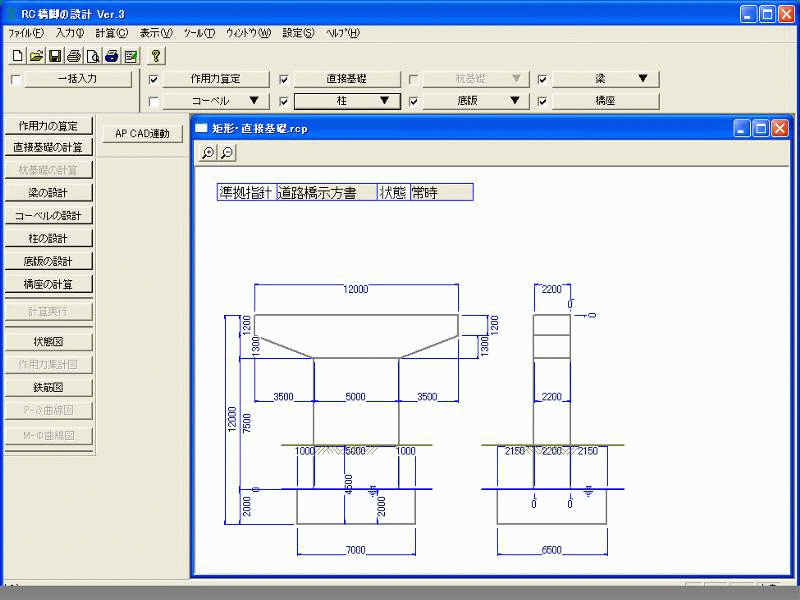The image size is (800, 600).
Task: Open Print Preview from the toolbar
Action: point(93,56)
